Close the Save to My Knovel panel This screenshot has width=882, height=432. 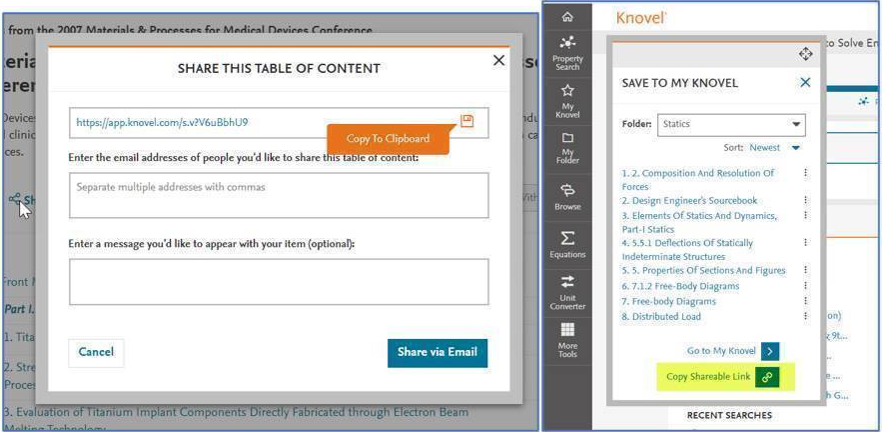(x=805, y=83)
